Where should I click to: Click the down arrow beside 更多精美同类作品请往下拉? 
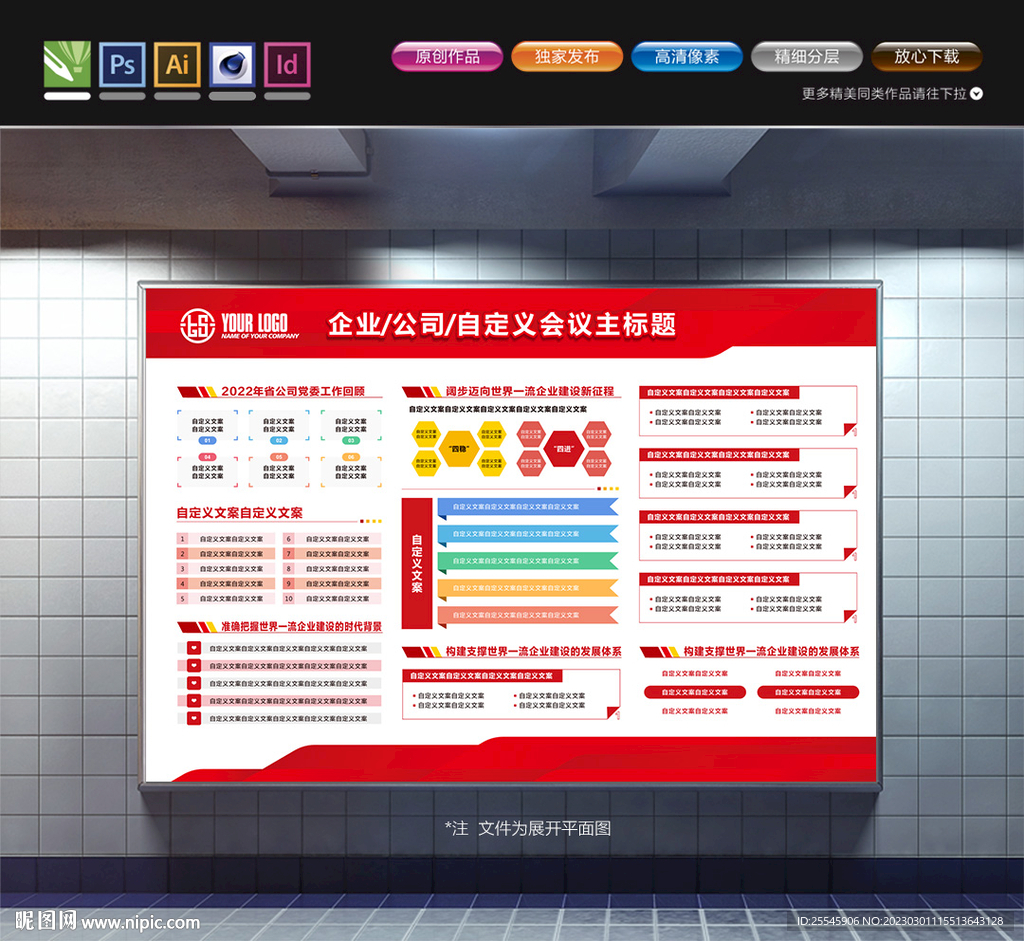[x=977, y=94]
